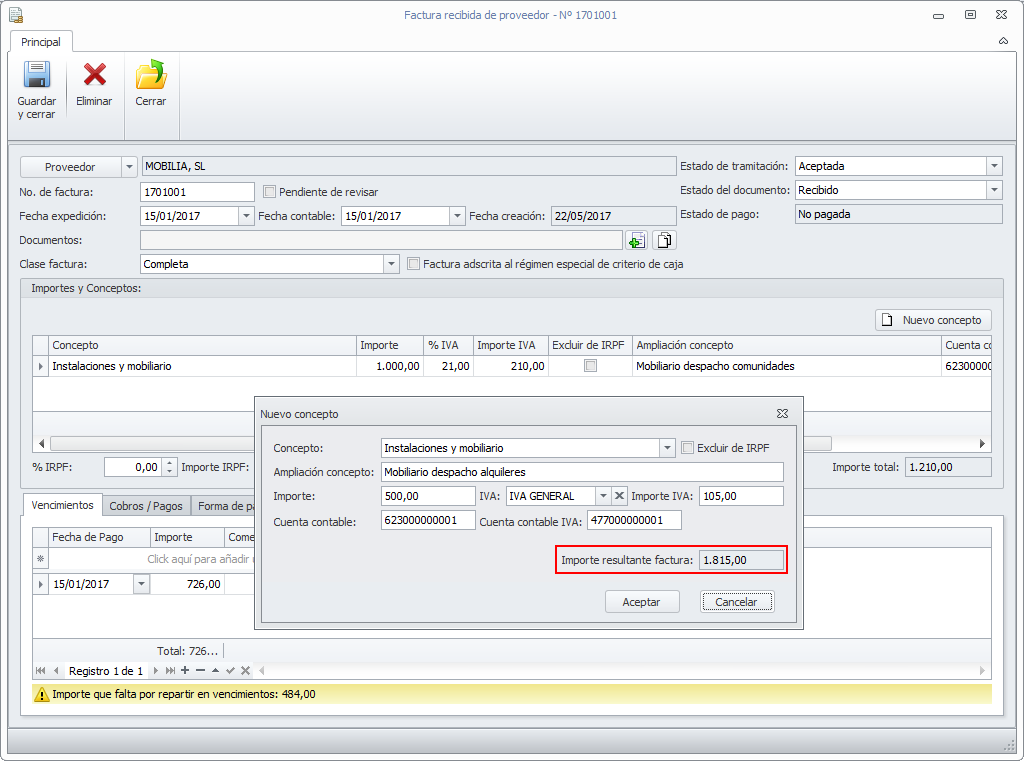
Task: Click the Guardar y cerrar save icon
Action: pos(37,76)
